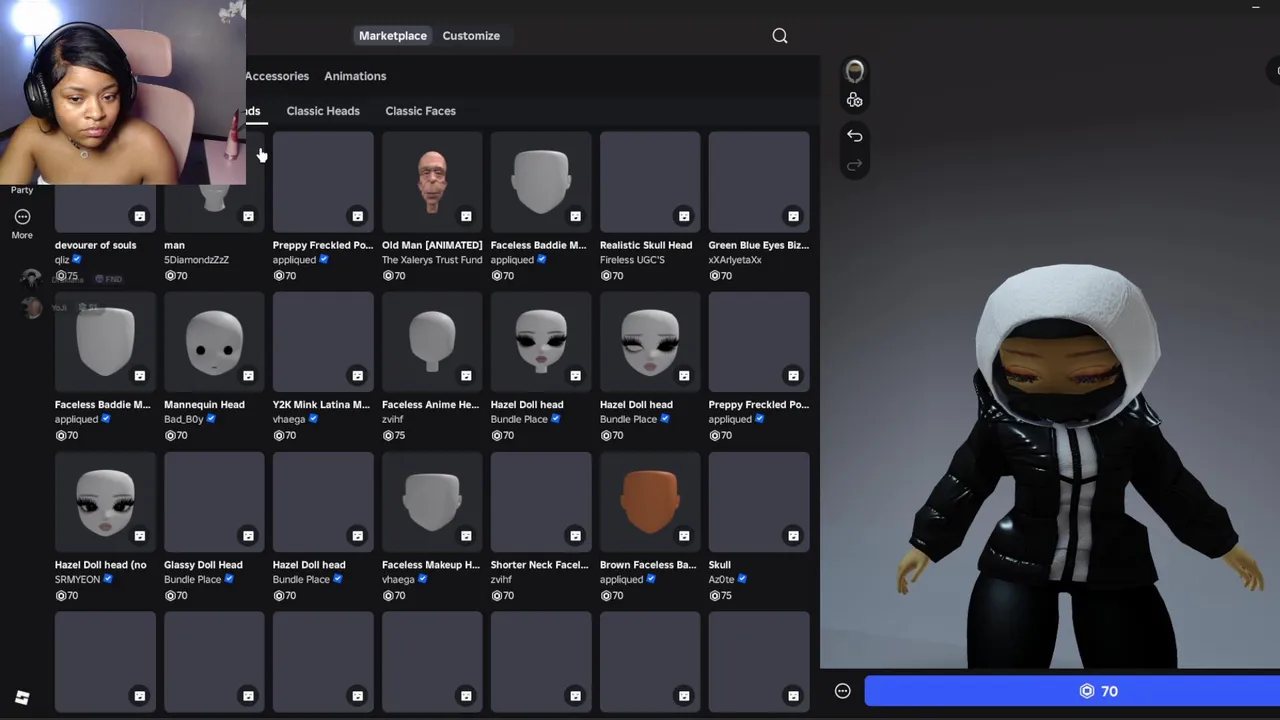Screen dimensions: 1280x720
Task: Click the Roblox logo icon bottom left
Action: (22, 697)
